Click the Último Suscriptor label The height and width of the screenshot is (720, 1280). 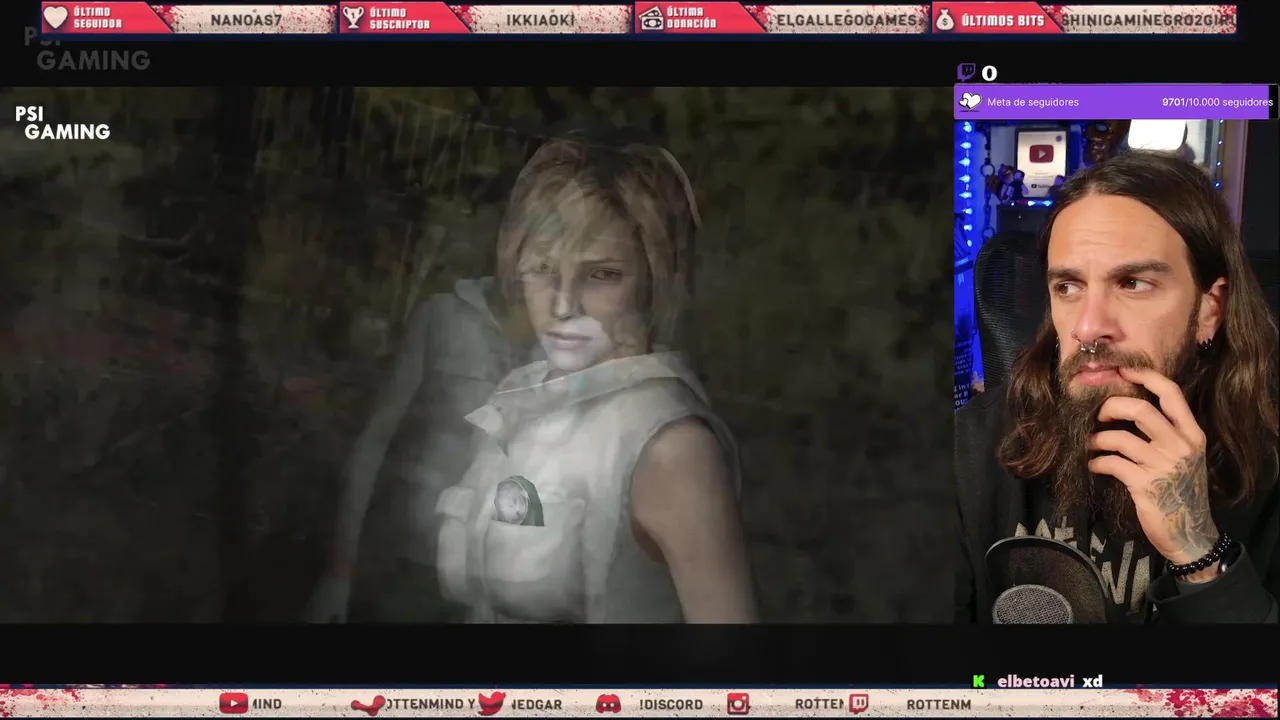point(399,18)
